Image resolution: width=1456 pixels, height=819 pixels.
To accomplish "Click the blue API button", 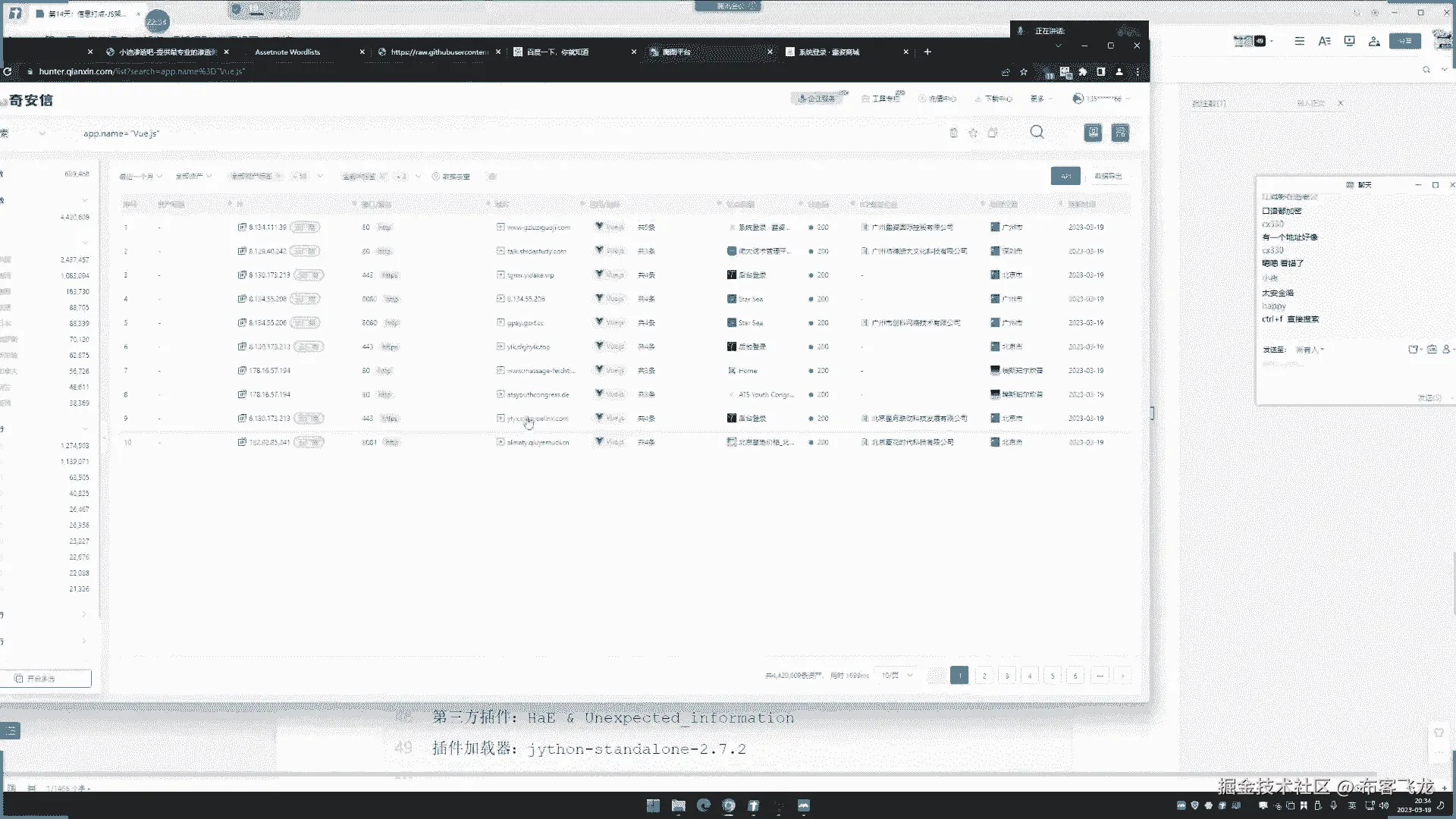I will 1065,176.
